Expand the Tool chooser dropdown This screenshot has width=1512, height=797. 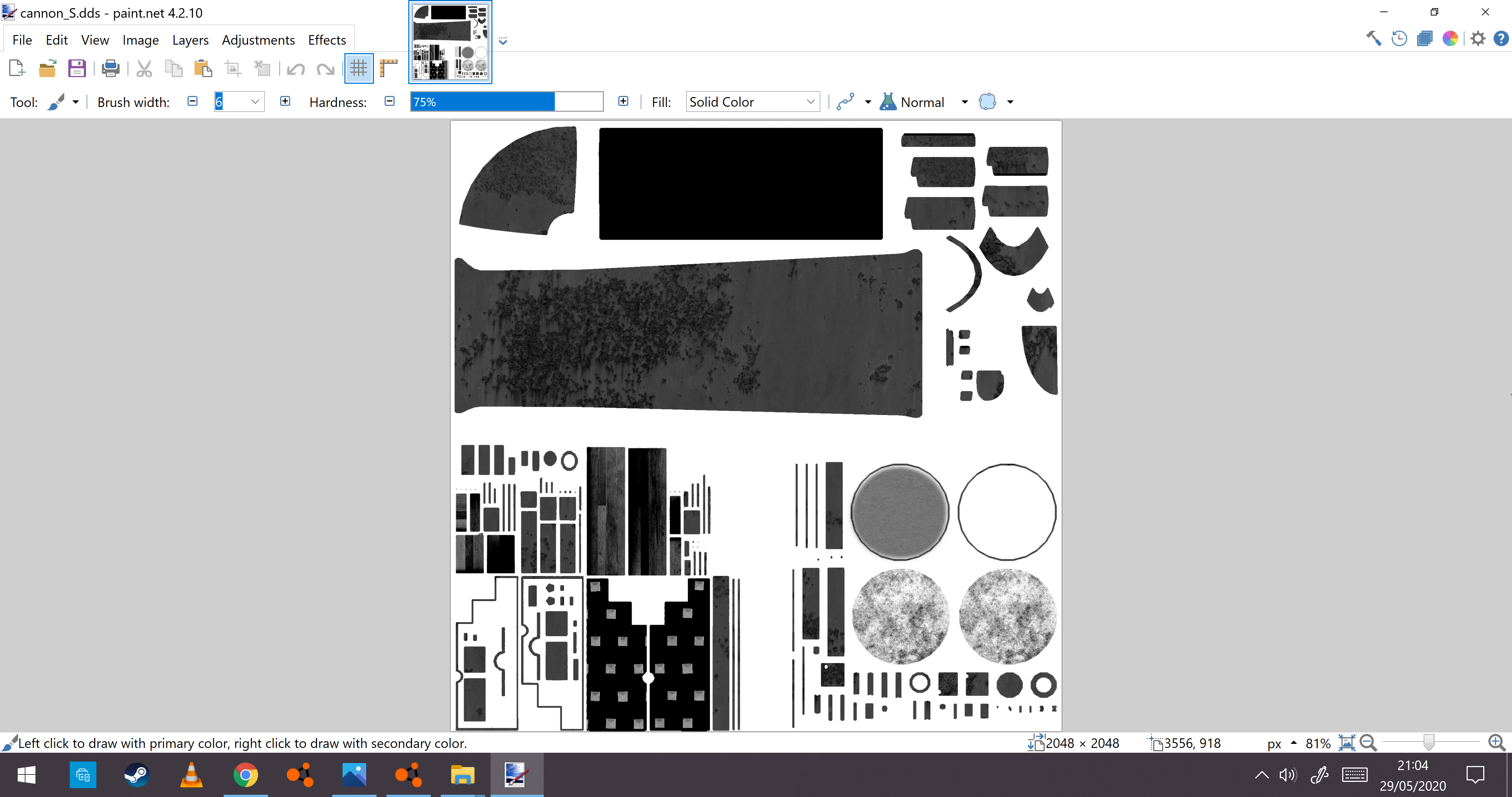click(76, 102)
